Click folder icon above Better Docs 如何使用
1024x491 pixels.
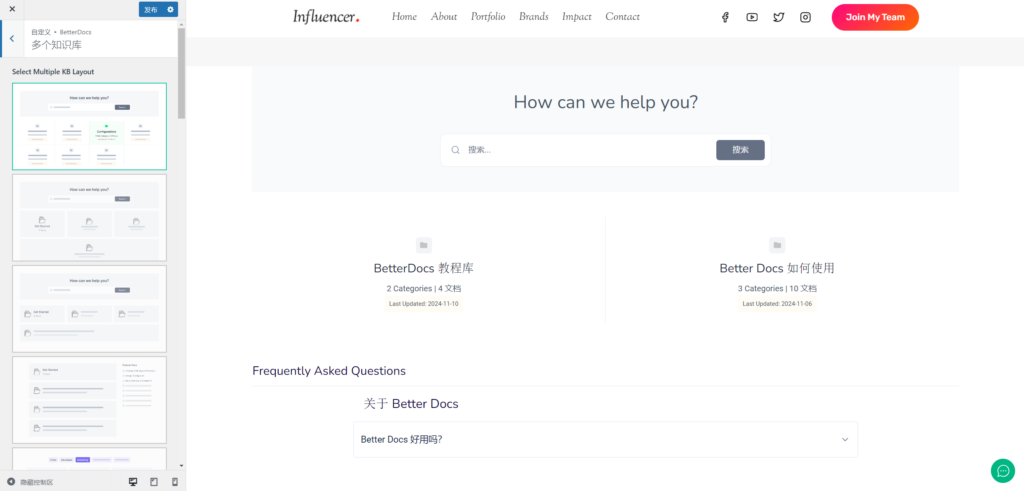(x=777, y=245)
